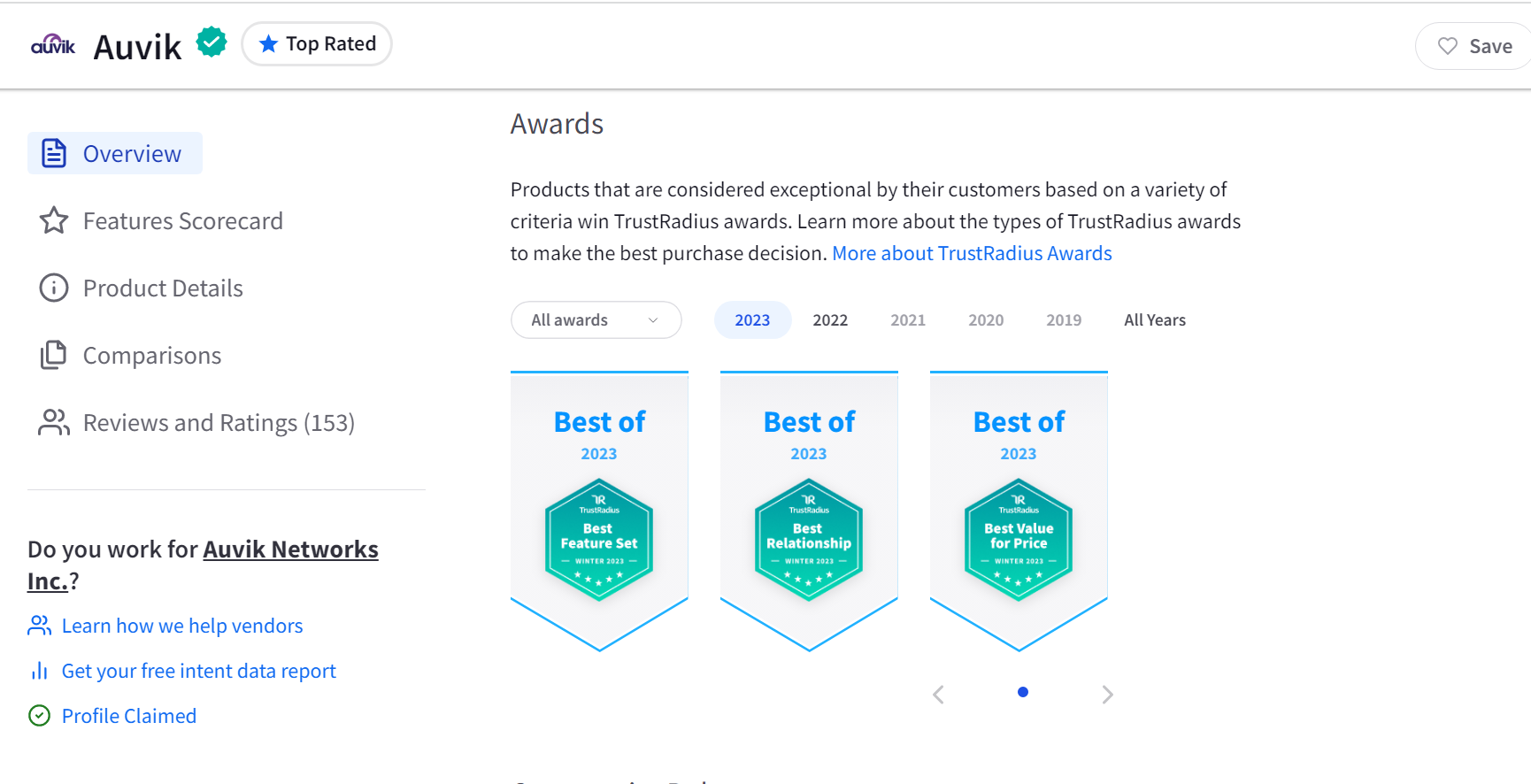Toggle the Top Rated badge

click(x=317, y=43)
